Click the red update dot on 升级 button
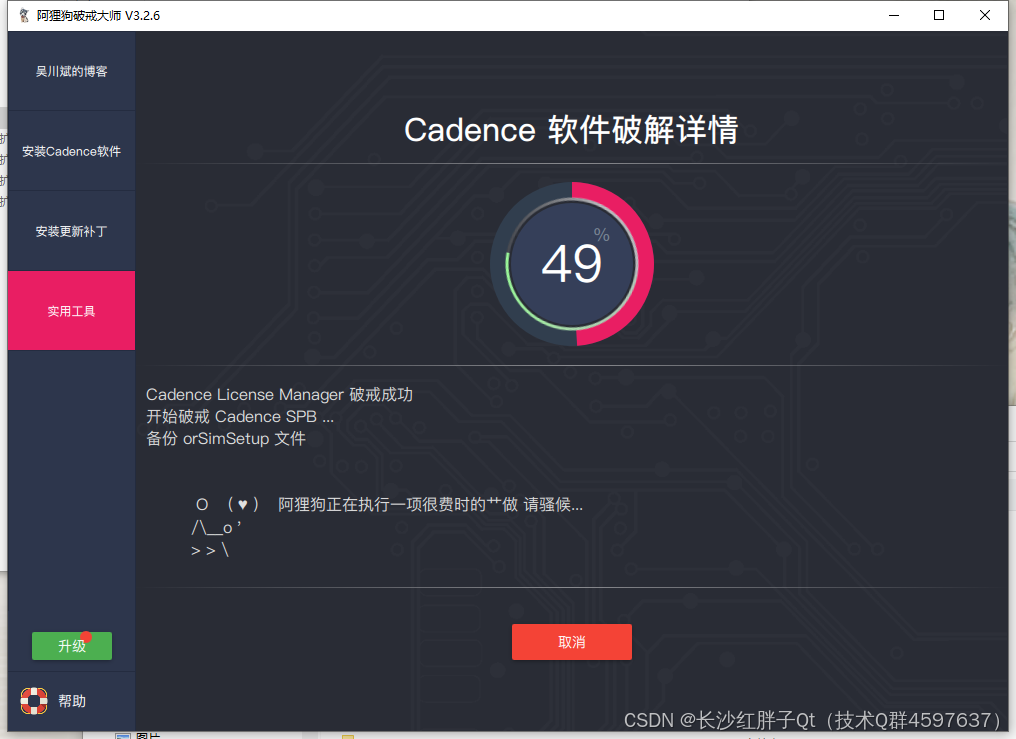Image resolution: width=1016 pixels, height=739 pixels. click(89, 636)
